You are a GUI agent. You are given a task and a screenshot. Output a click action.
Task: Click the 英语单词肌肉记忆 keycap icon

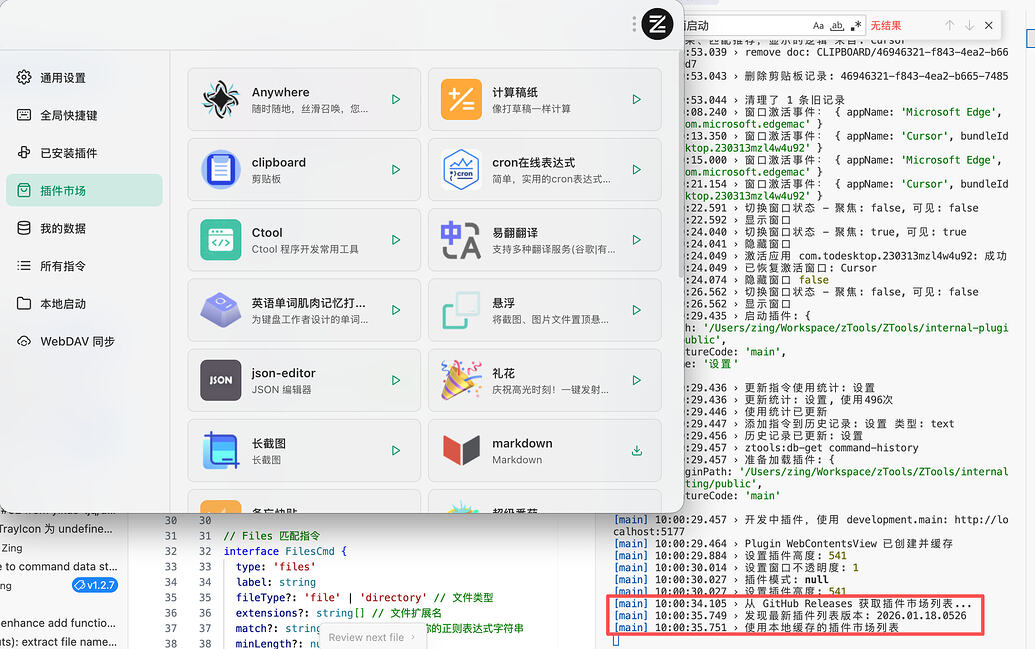click(220, 310)
